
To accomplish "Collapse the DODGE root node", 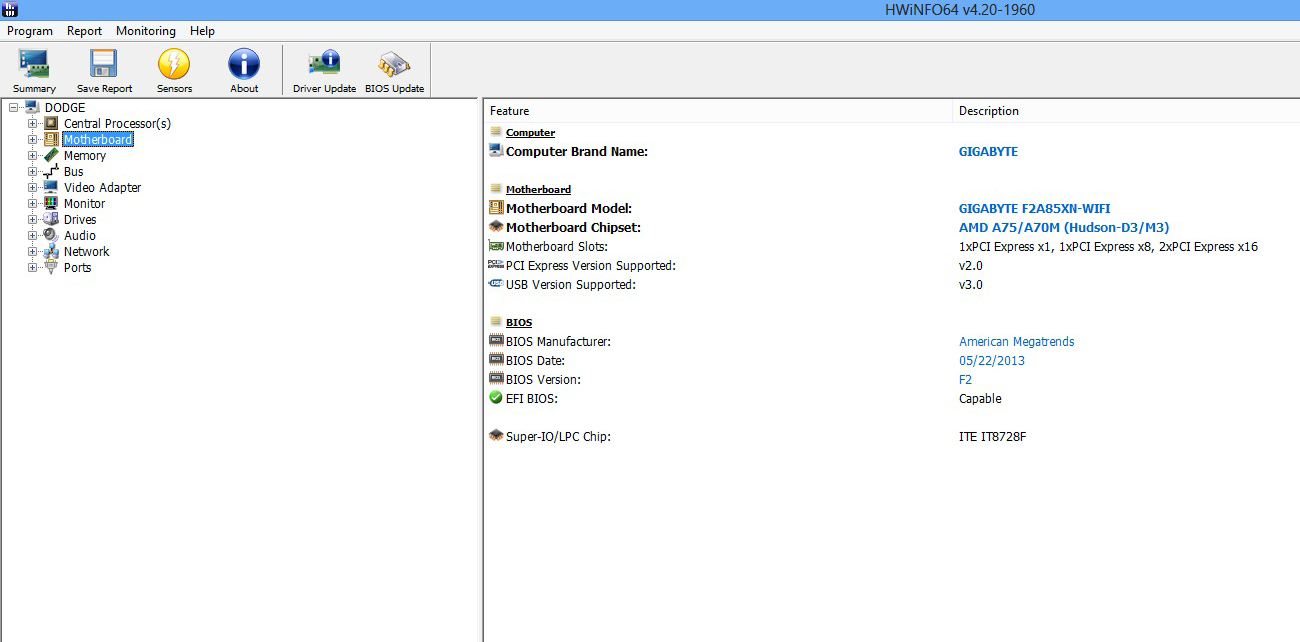I will point(13,107).
